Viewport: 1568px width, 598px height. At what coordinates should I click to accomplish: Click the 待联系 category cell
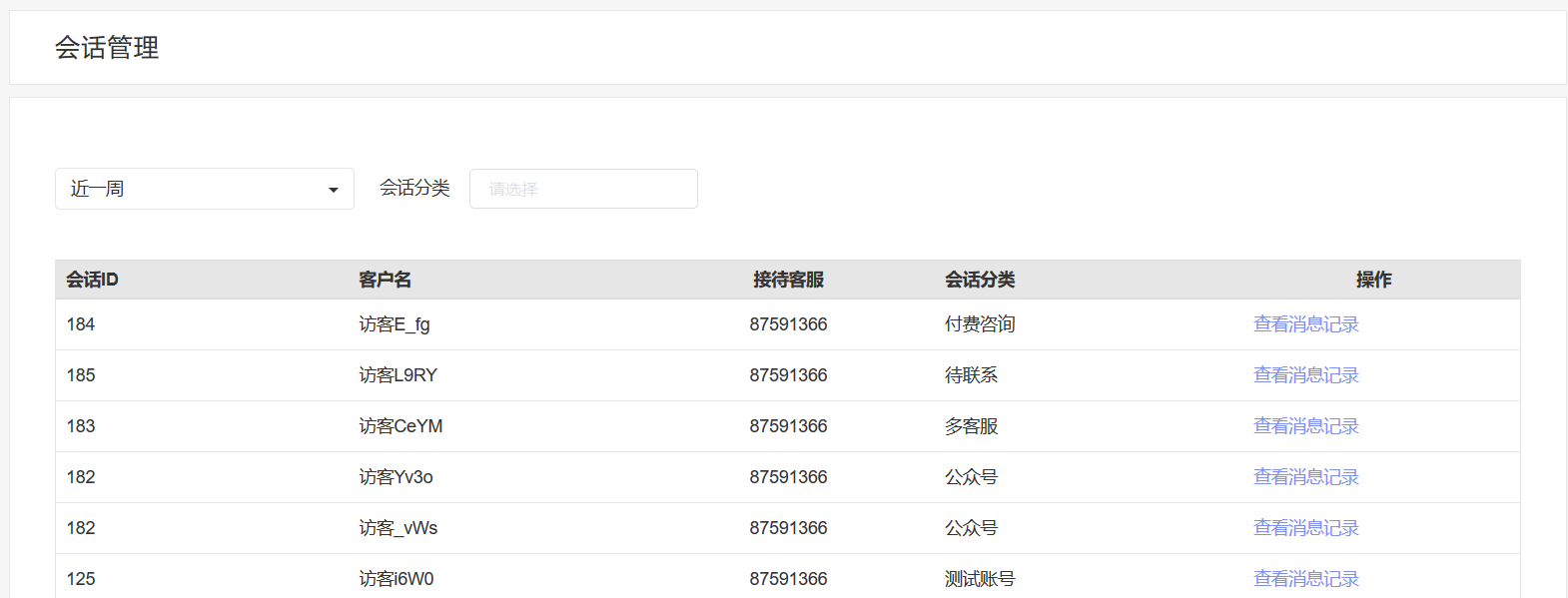coord(971,375)
